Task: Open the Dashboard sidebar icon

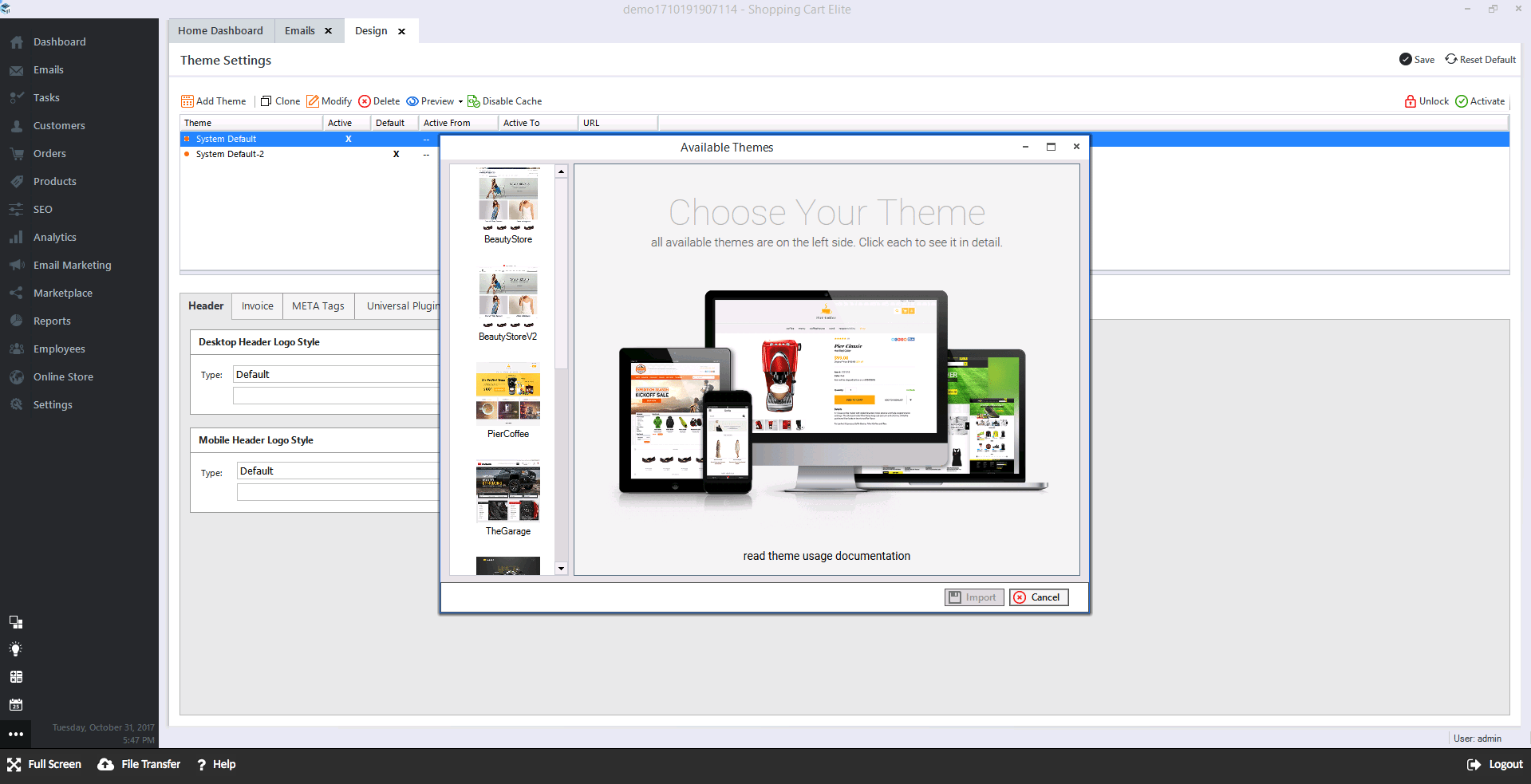Action: 16,42
